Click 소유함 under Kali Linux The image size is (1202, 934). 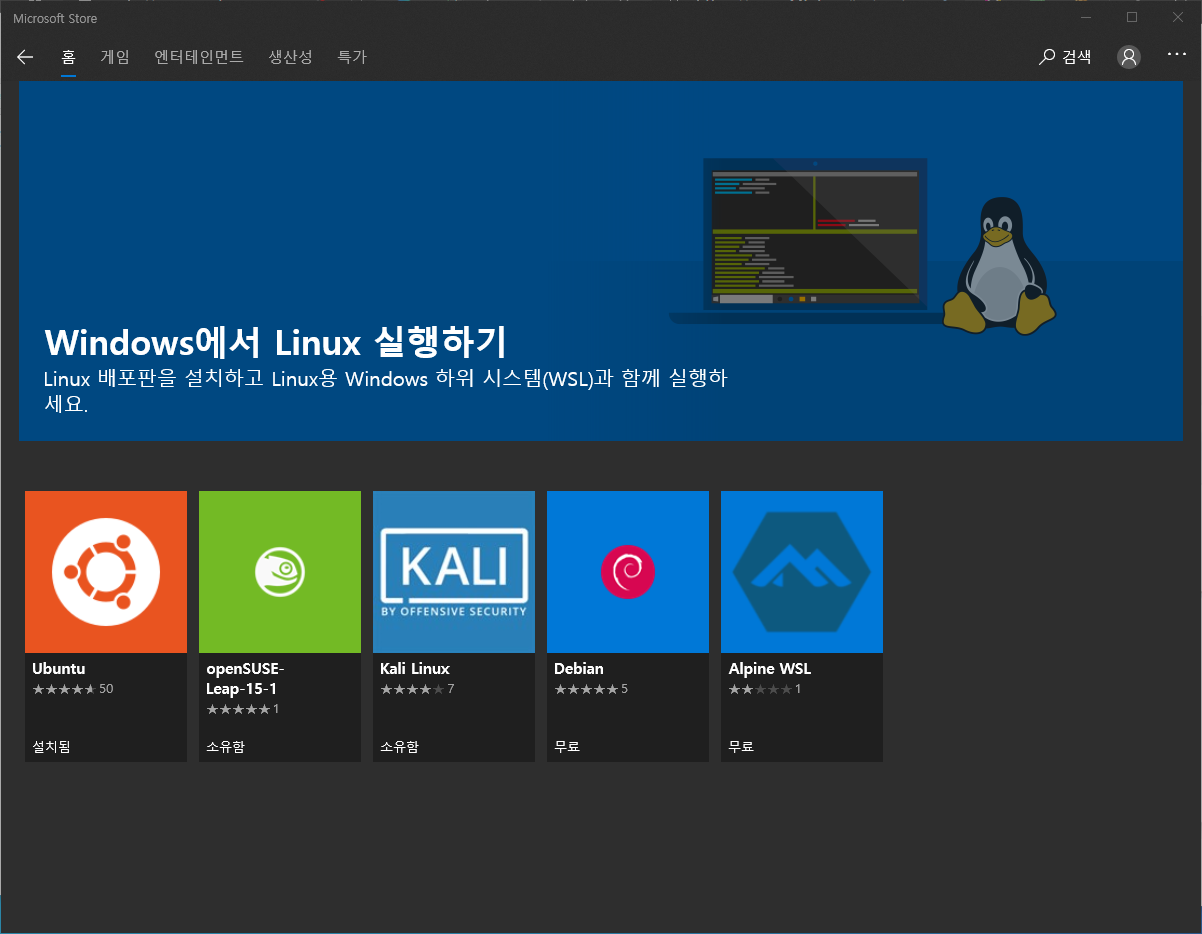[x=399, y=746]
